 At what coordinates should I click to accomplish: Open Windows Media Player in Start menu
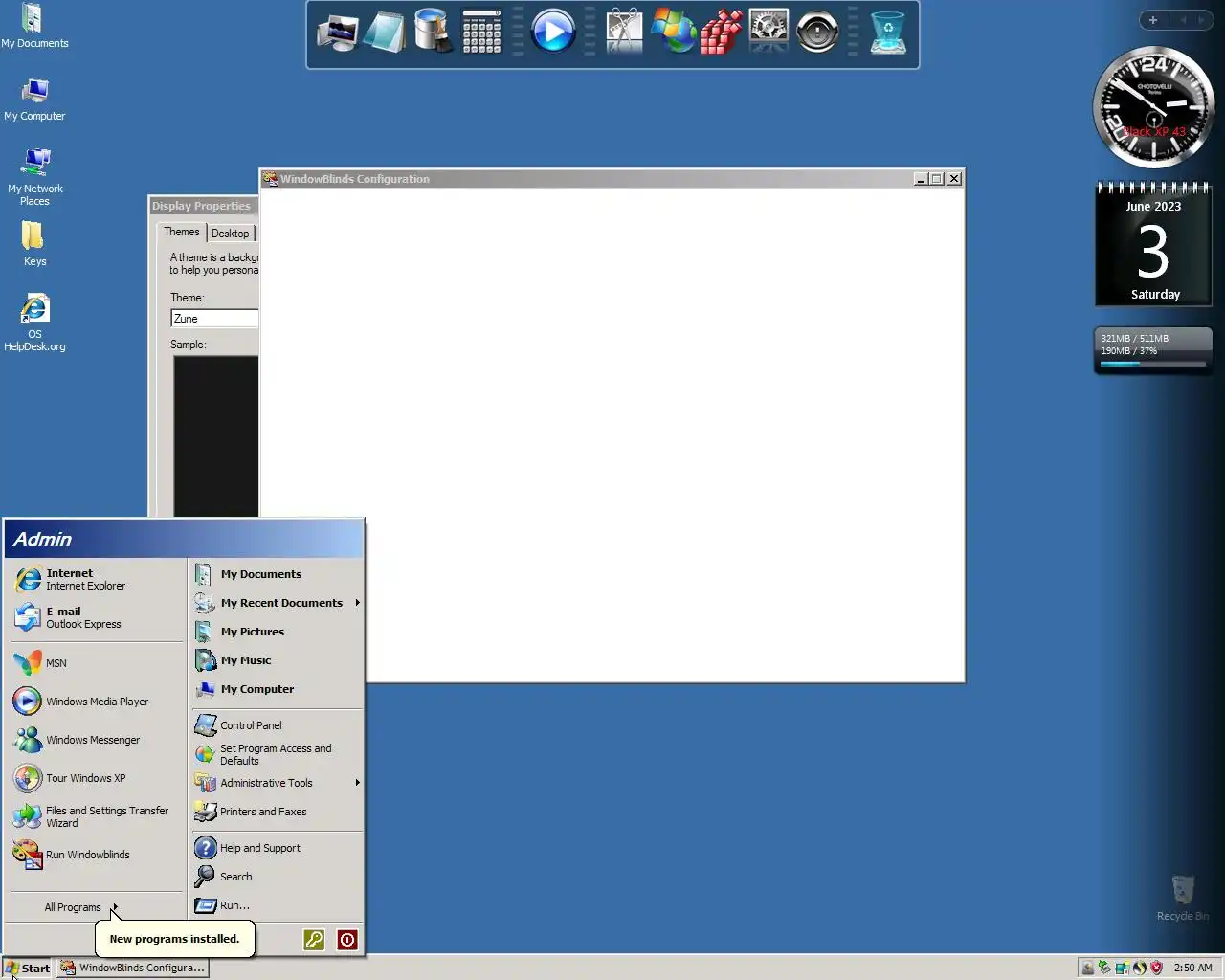pyautogui.click(x=96, y=701)
